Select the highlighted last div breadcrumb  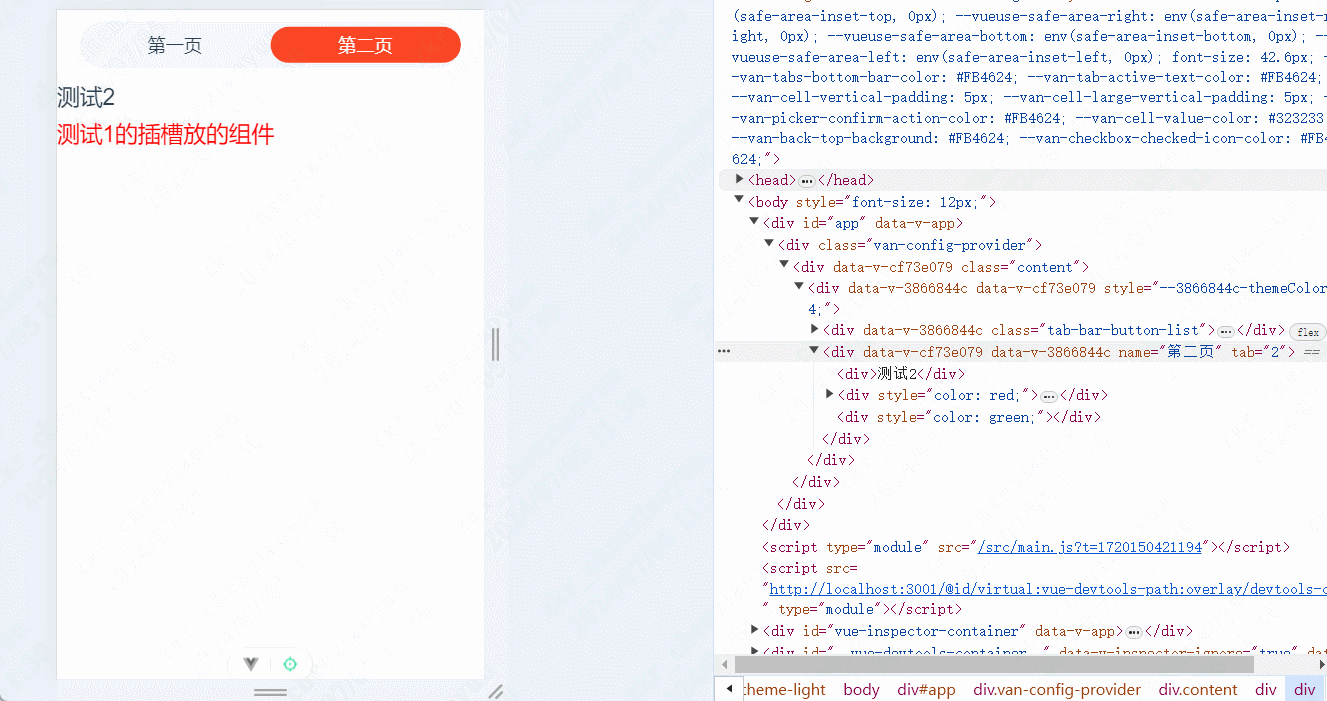pos(1305,690)
